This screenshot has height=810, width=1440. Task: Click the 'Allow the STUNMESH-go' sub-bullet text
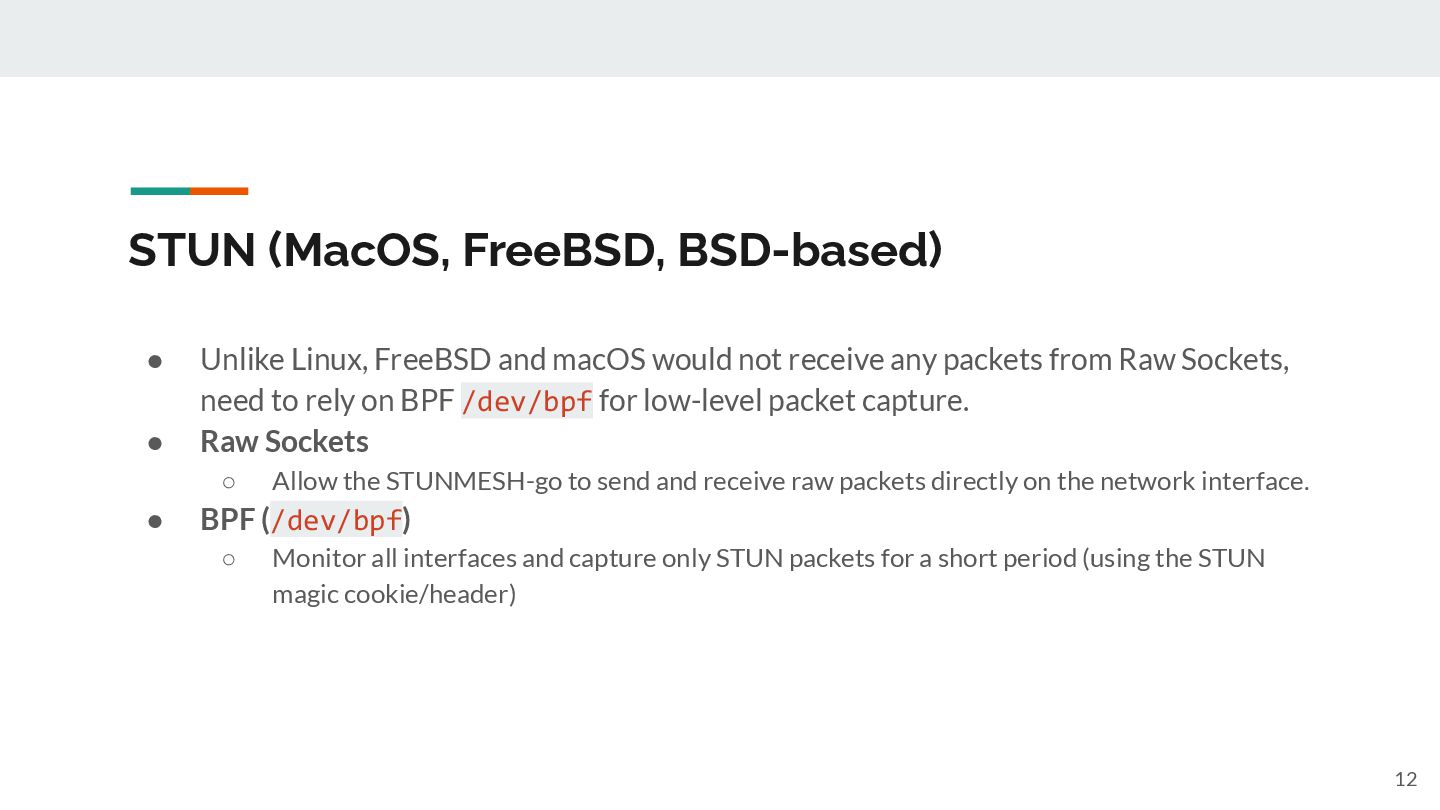(x=790, y=482)
